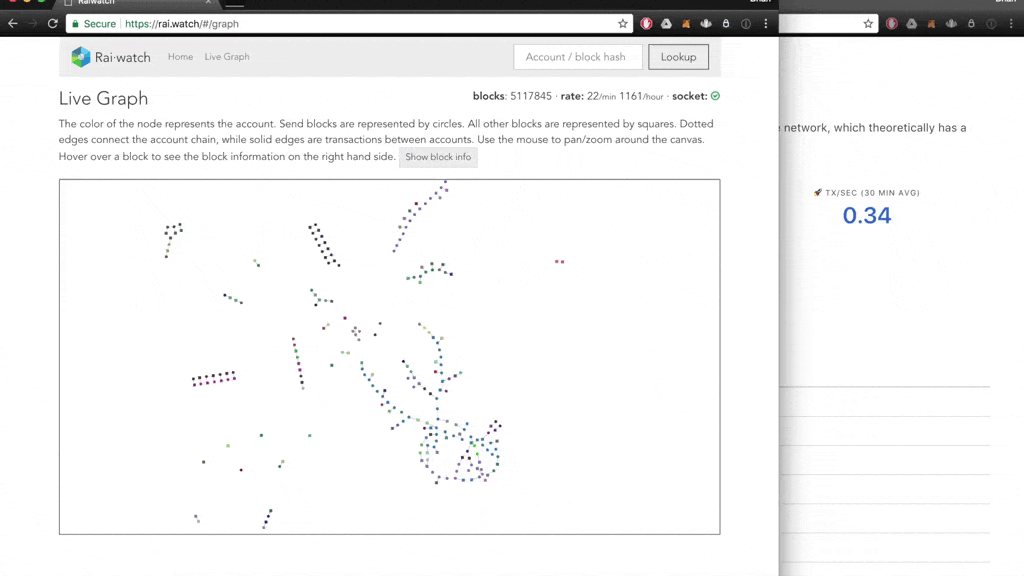Image resolution: width=1024 pixels, height=576 pixels.
Task: Click the rai.watch URL in the address bar
Action: pyautogui.click(x=182, y=23)
